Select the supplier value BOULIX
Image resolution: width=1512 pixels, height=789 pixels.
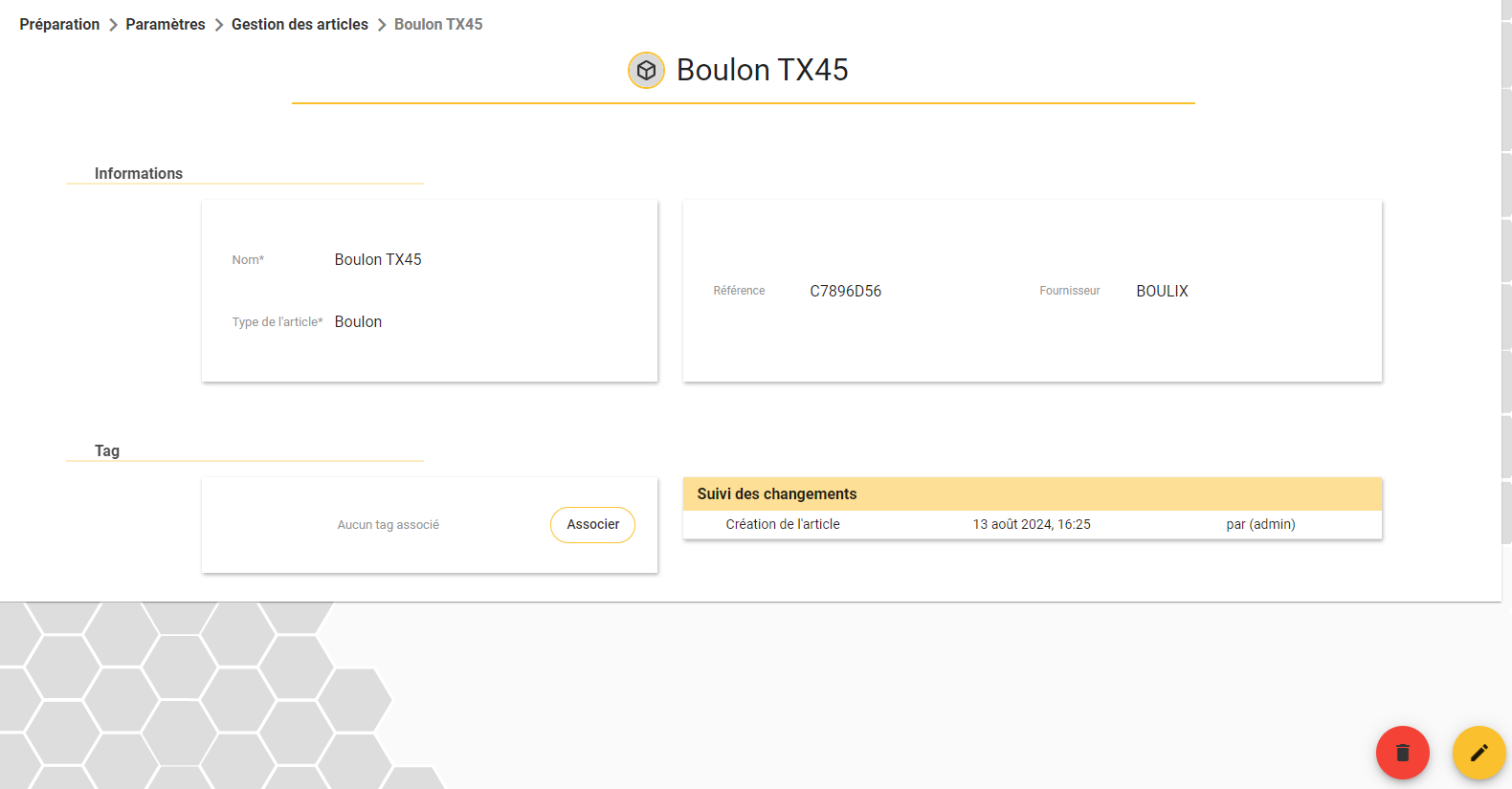pos(1162,291)
